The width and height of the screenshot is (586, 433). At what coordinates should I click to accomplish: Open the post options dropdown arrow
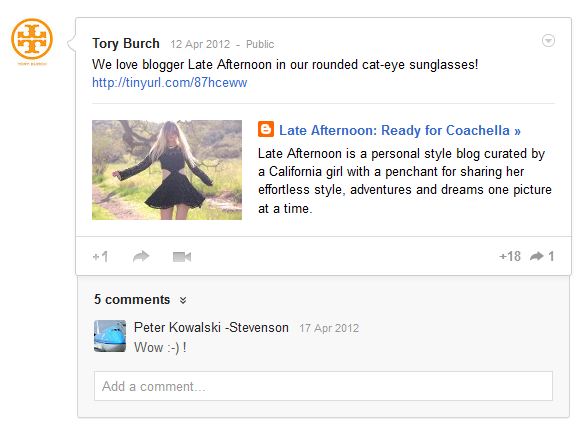coord(548,40)
